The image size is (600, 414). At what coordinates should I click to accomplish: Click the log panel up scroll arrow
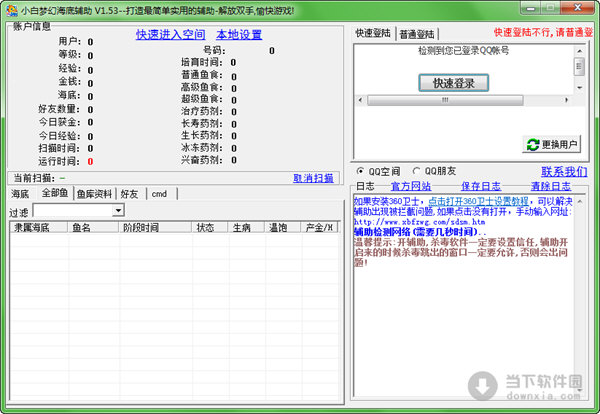[x=580, y=201]
